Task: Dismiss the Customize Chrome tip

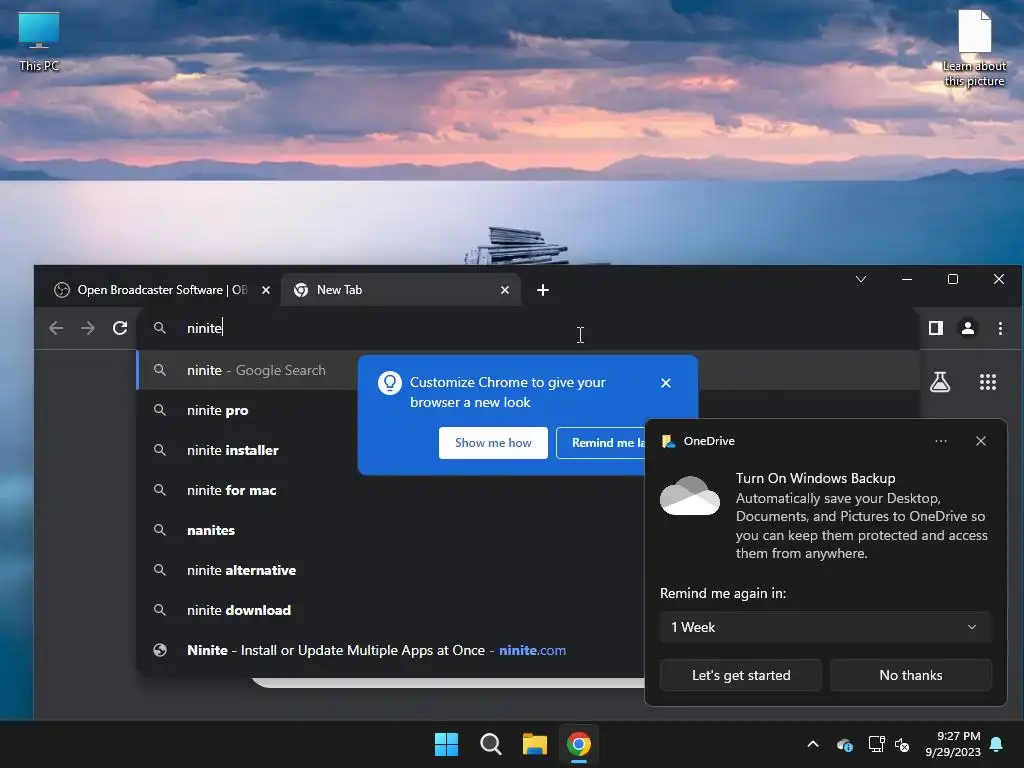Action: click(665, 383)
